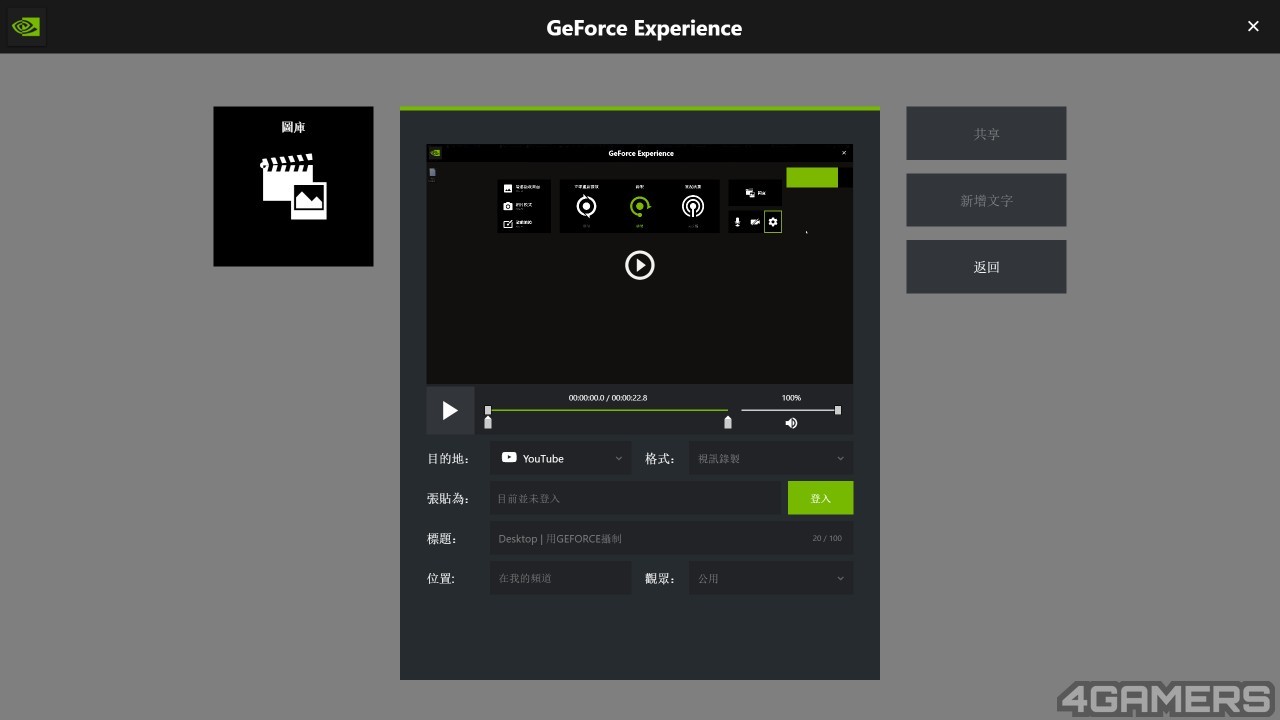1280x720 pixels.
Task: Close the GeForce Experience overlay
Action: (x=1253, y=27)
